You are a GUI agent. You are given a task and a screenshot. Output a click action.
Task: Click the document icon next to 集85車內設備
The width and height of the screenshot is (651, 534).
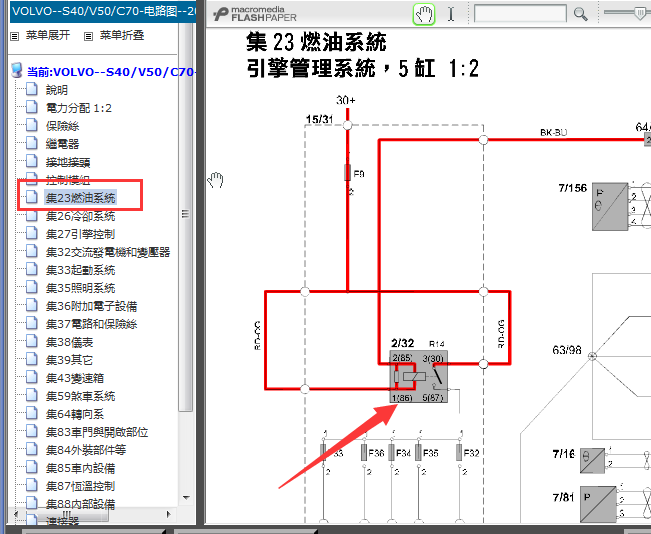tap(32, 467)
